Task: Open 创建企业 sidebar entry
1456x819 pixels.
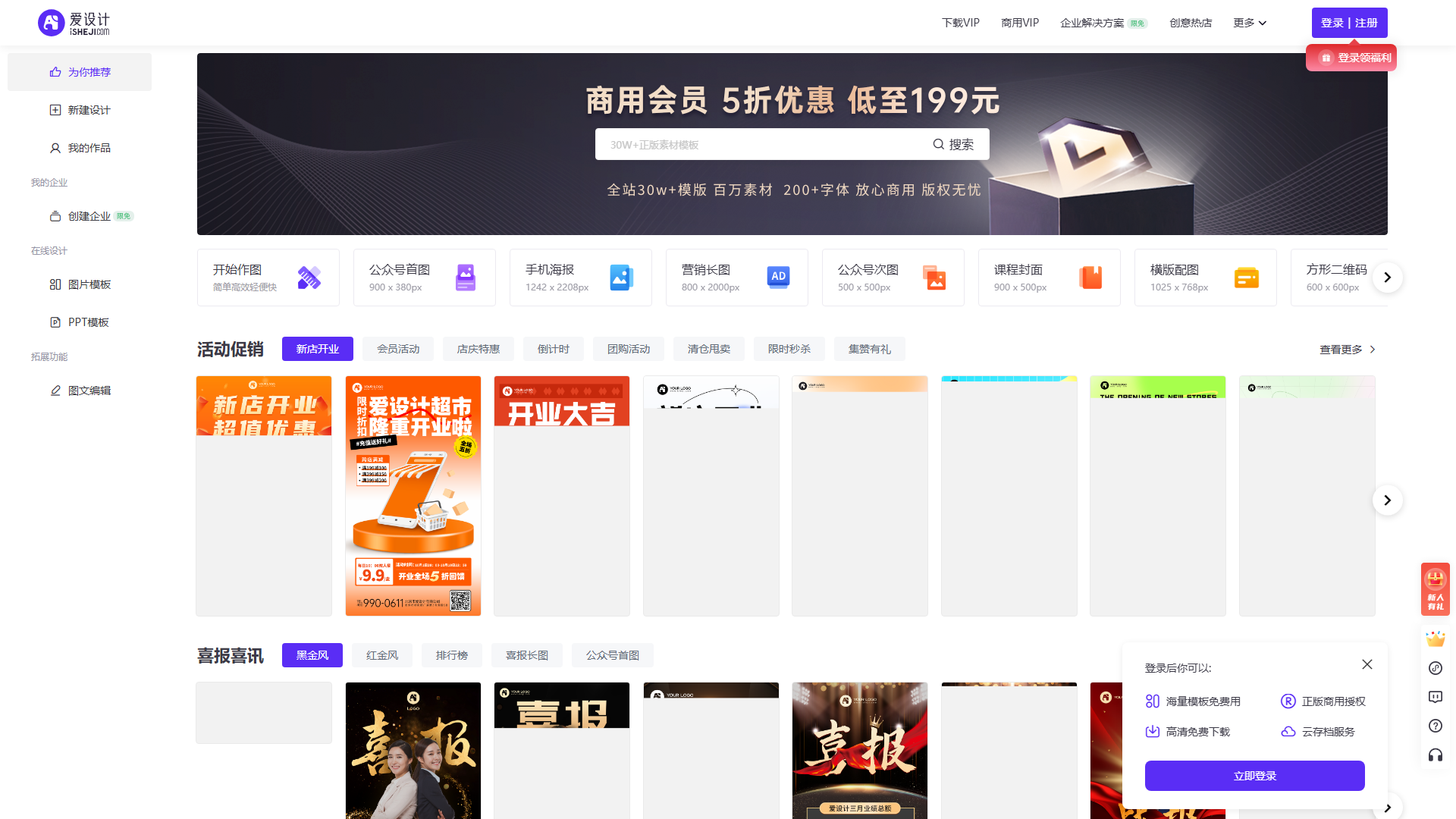Action: tap(80, 216)
